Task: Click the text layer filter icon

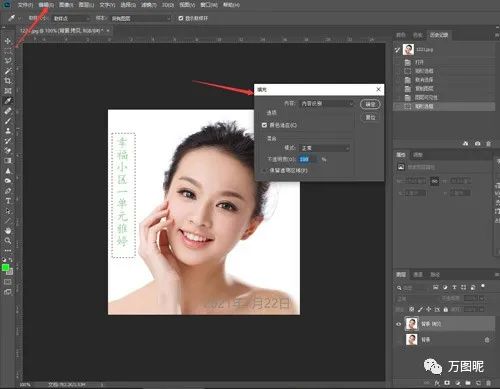Action: [x=454, y=287]
